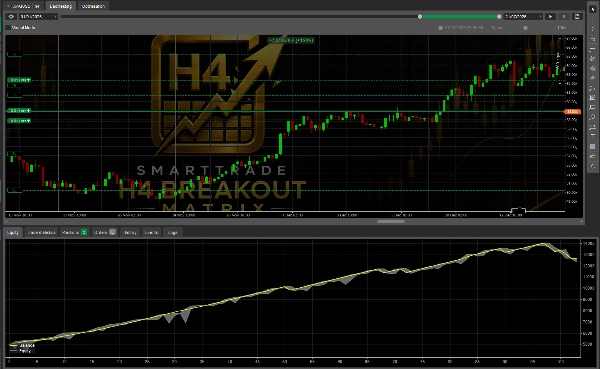
Task: Click the chart horizontal scrollbar thumb
Action: [x=391, y=221]
